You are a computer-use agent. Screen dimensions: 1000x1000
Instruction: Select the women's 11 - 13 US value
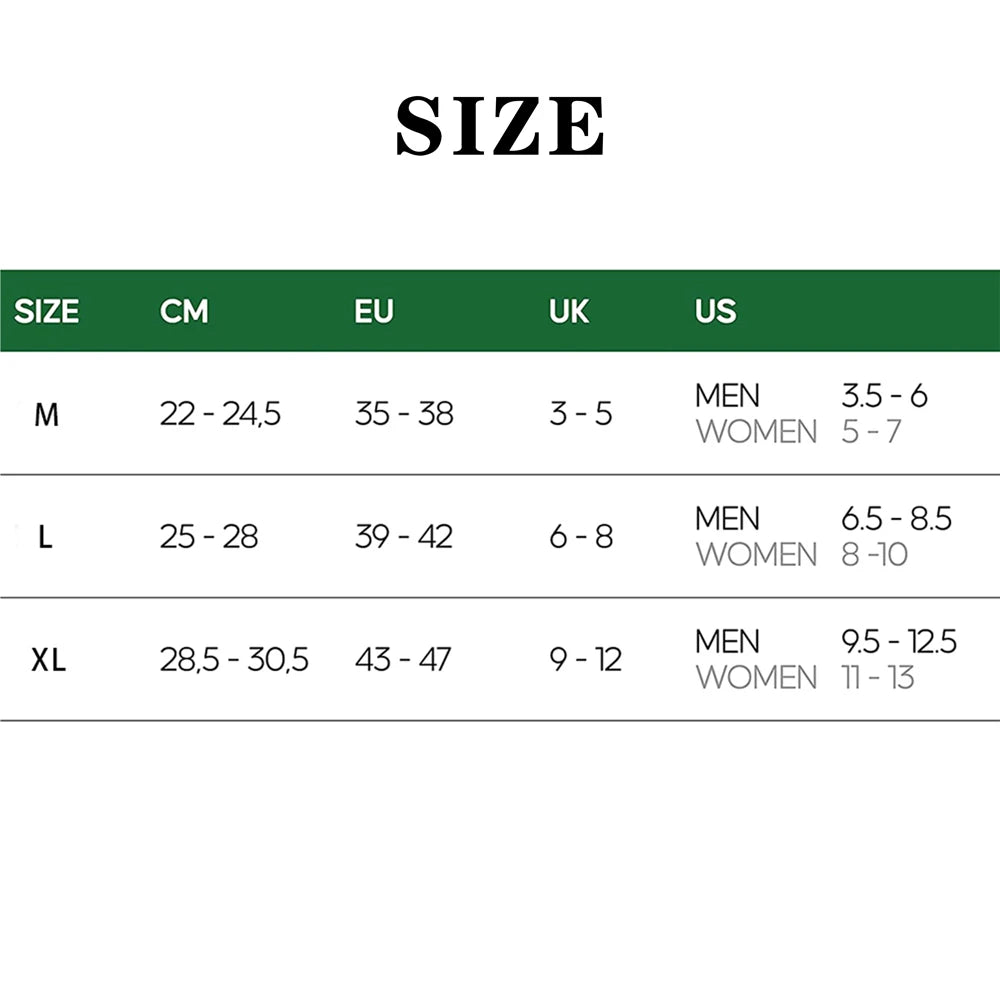[878, 678]
